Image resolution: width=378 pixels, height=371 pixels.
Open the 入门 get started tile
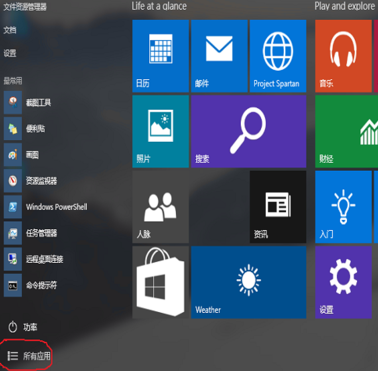343,207
